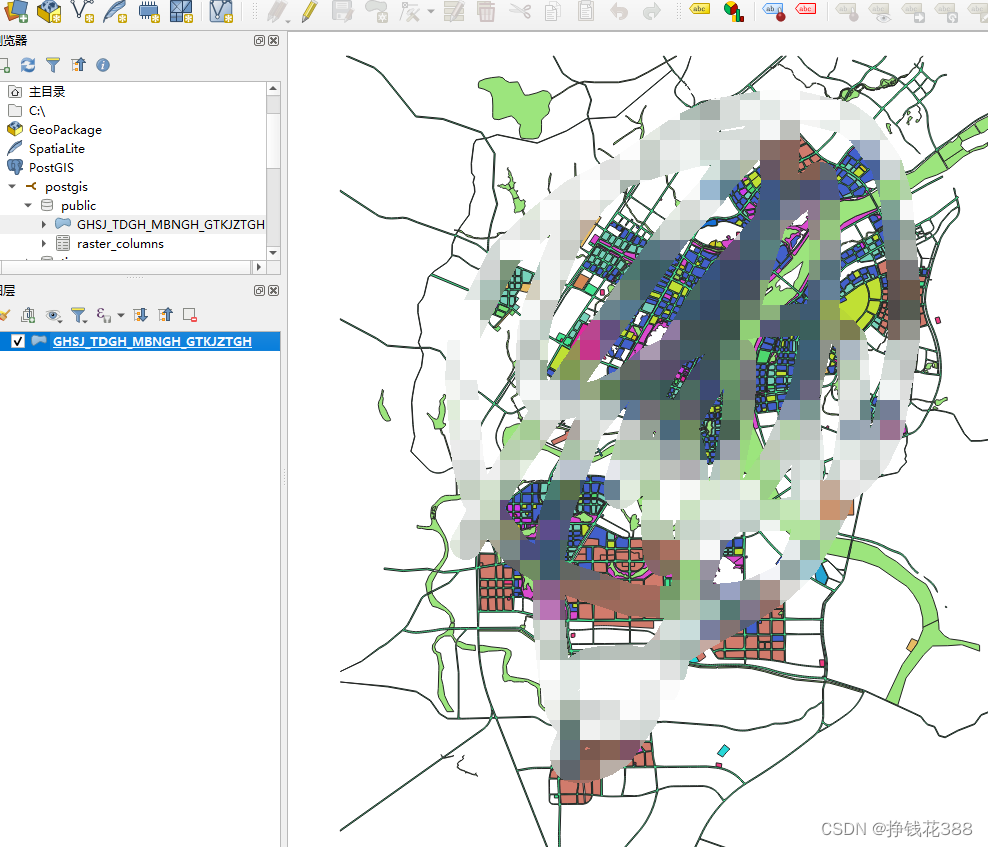988x847 pixels.
Task: Remove the selected layer or group
Action: (188, 315)
